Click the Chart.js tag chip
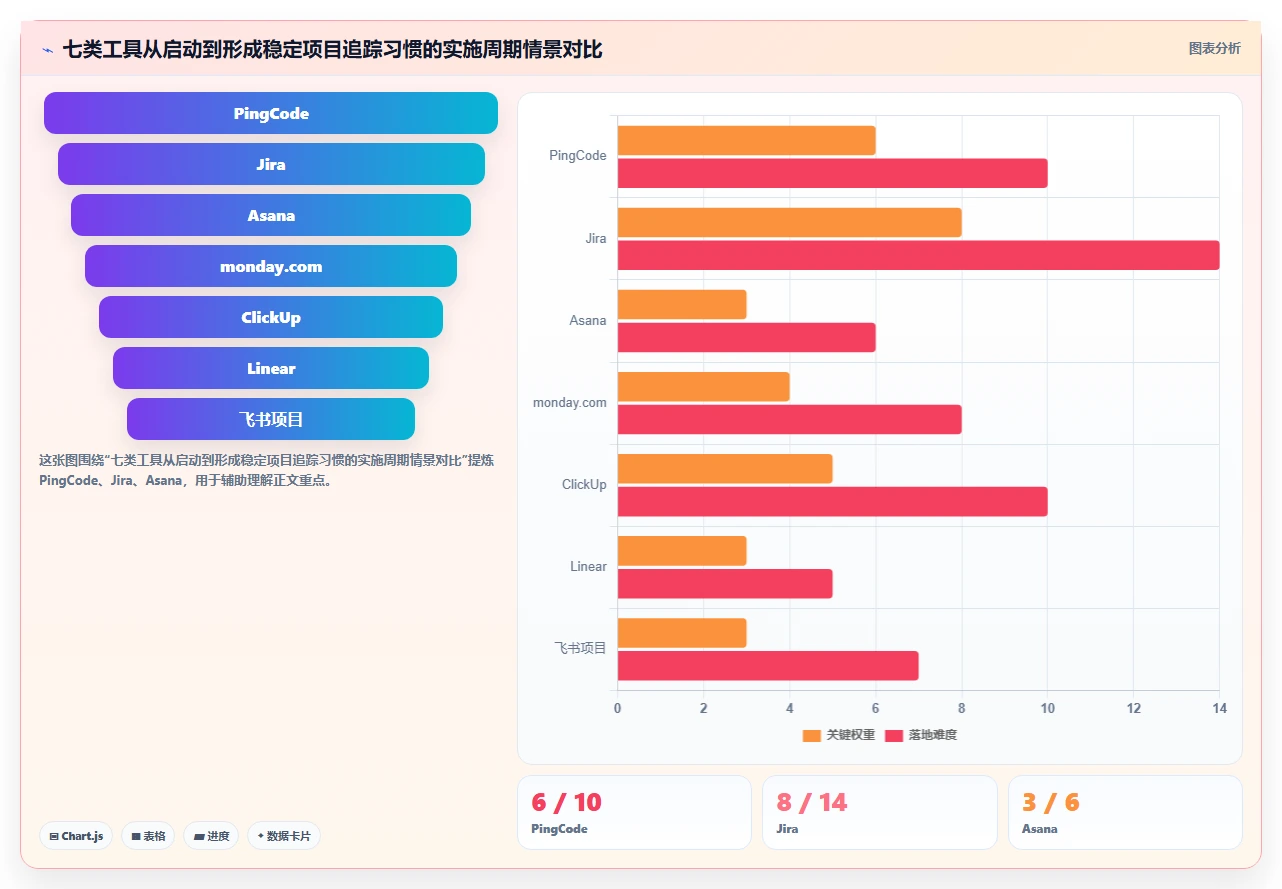The width and height of the screenshot is (1282, 889). (x=76, y=836)
